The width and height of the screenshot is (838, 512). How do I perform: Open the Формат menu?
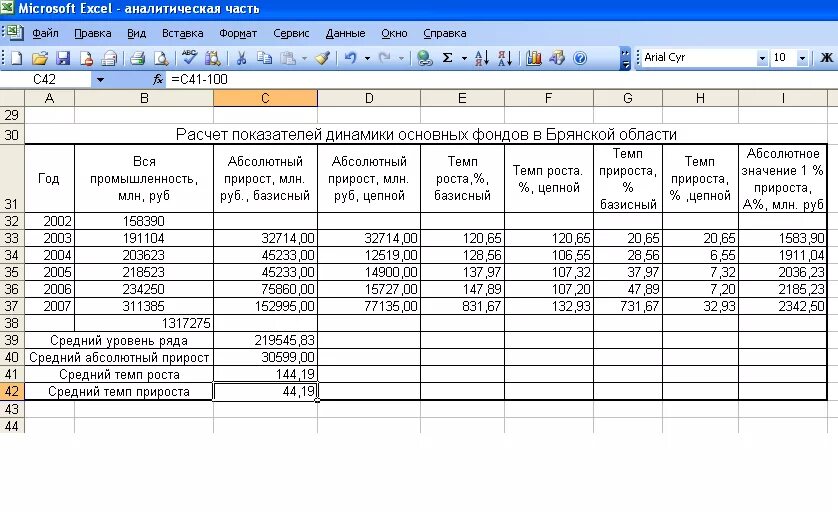pyautogui.click(x=238, y=33)
